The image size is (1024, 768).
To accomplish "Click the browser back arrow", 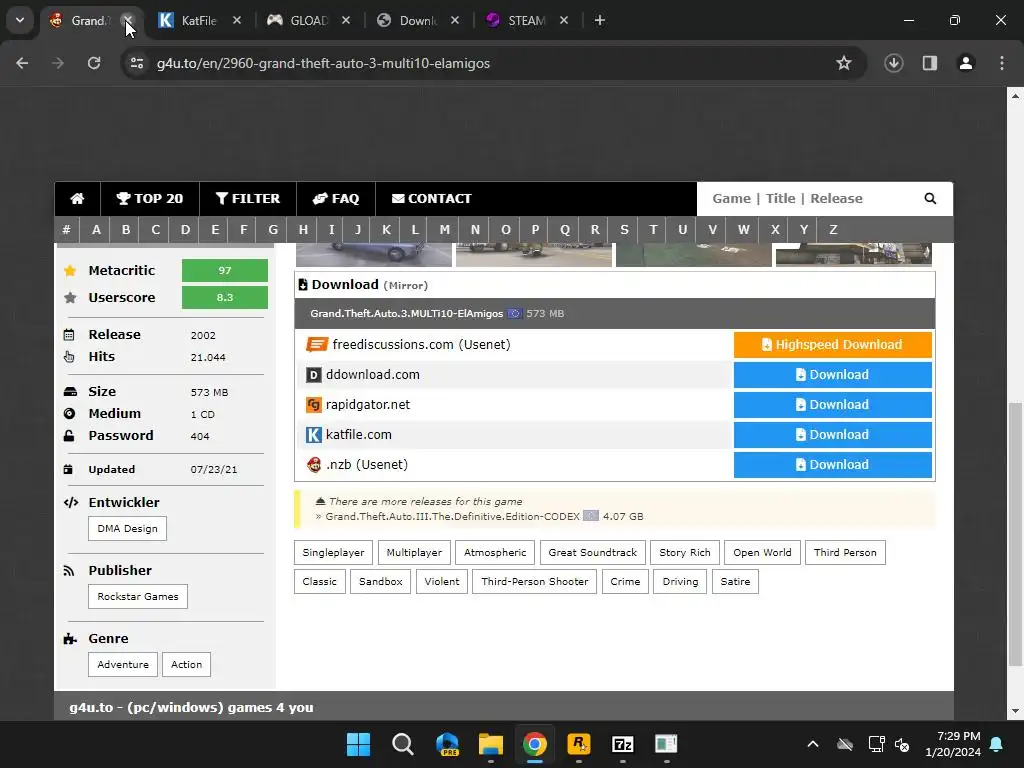I will (x=22, y=63).
